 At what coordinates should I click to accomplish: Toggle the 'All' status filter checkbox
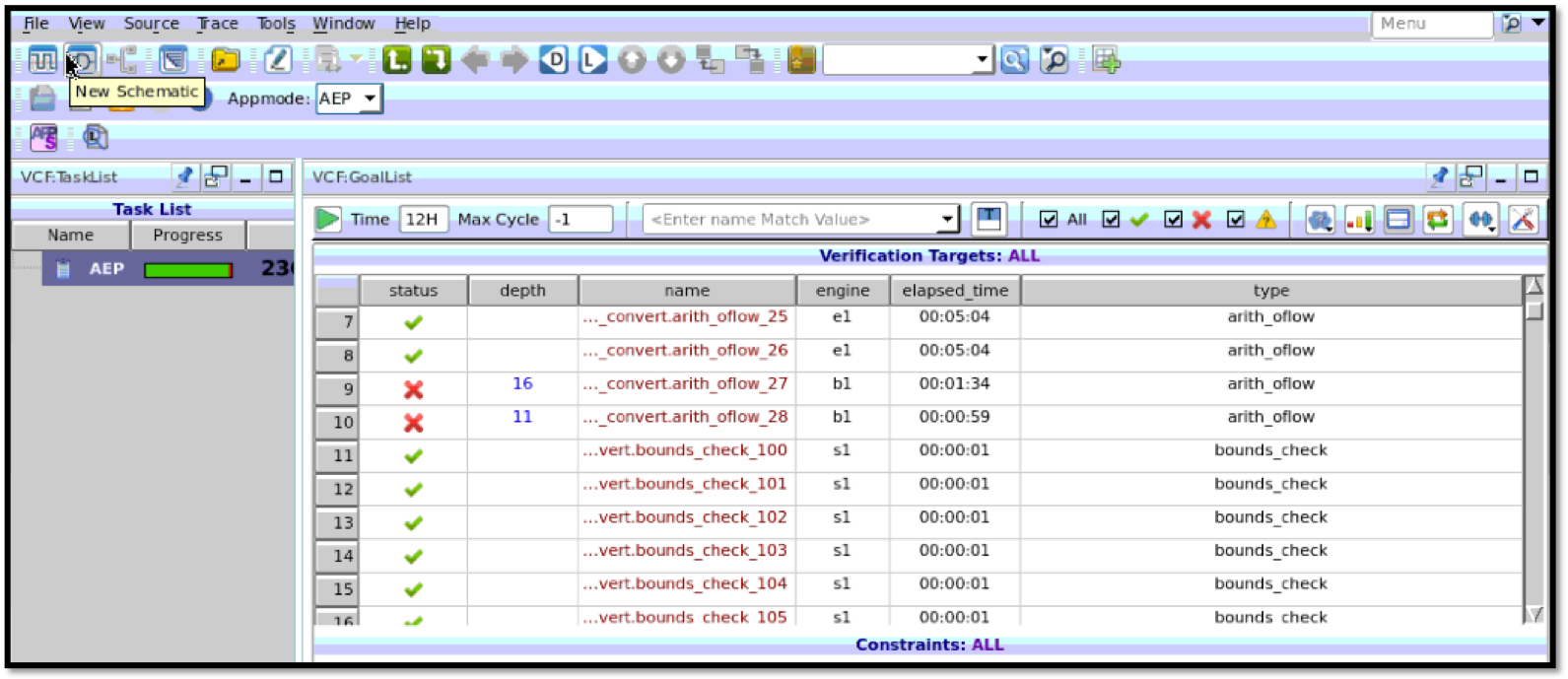[1049, 219]
